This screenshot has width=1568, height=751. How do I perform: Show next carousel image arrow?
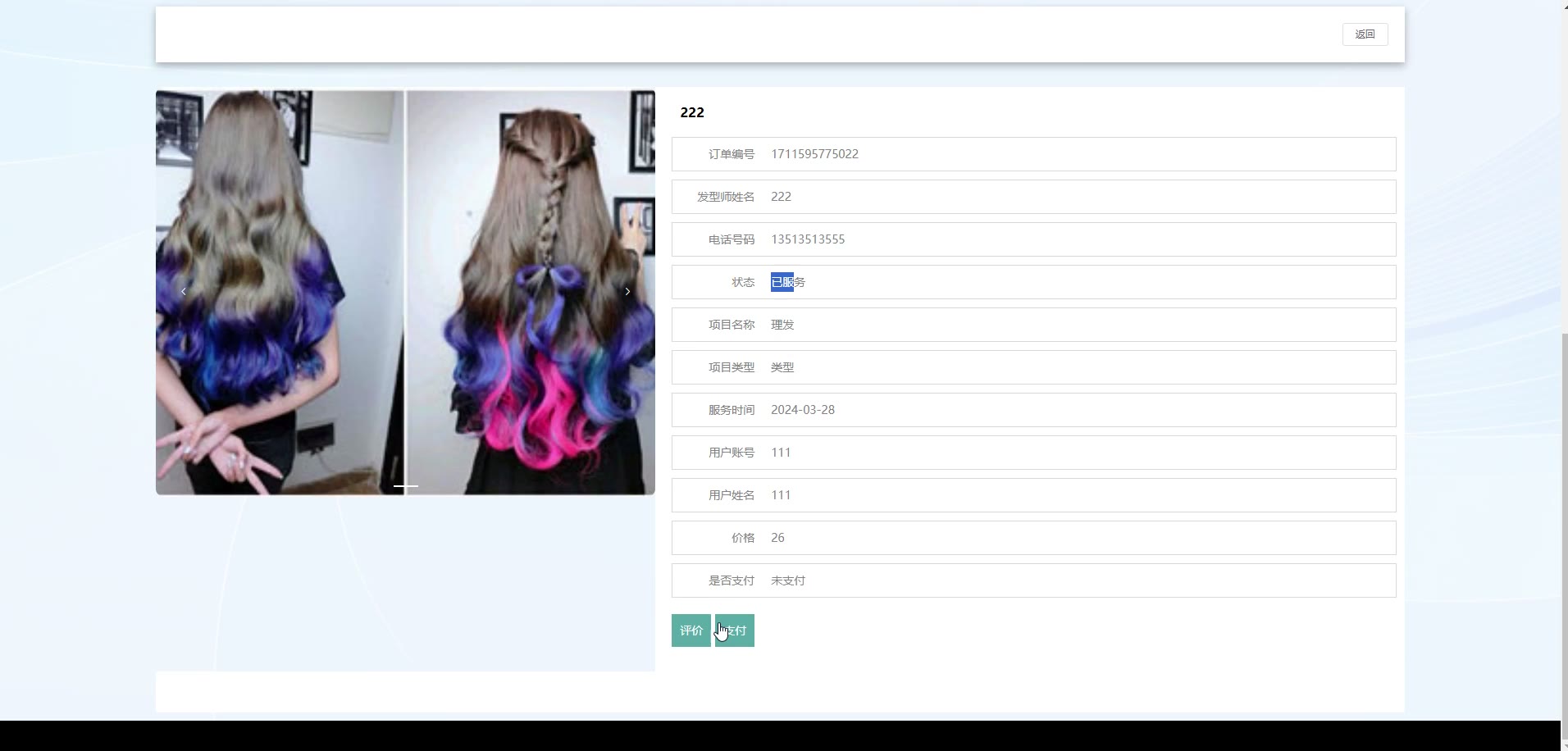click(627, 292)
